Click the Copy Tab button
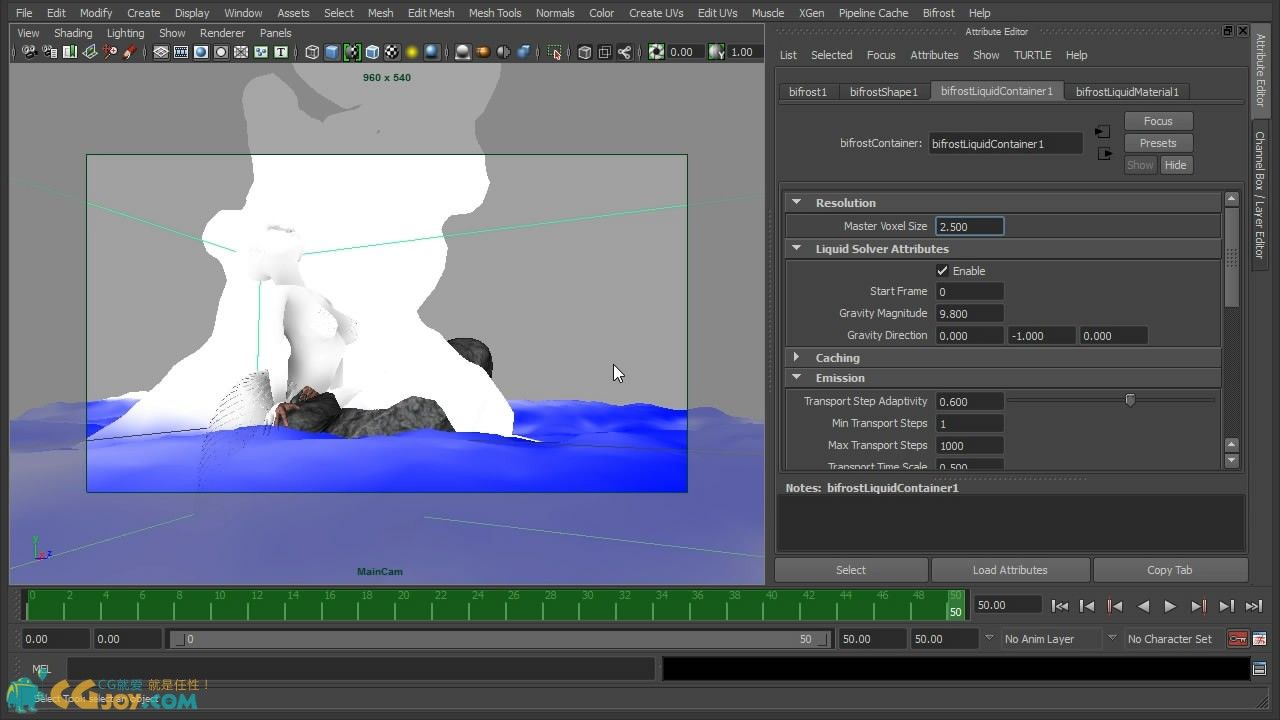The height and width of the screenshot is (720, 1280). [x=1169, y=570]
